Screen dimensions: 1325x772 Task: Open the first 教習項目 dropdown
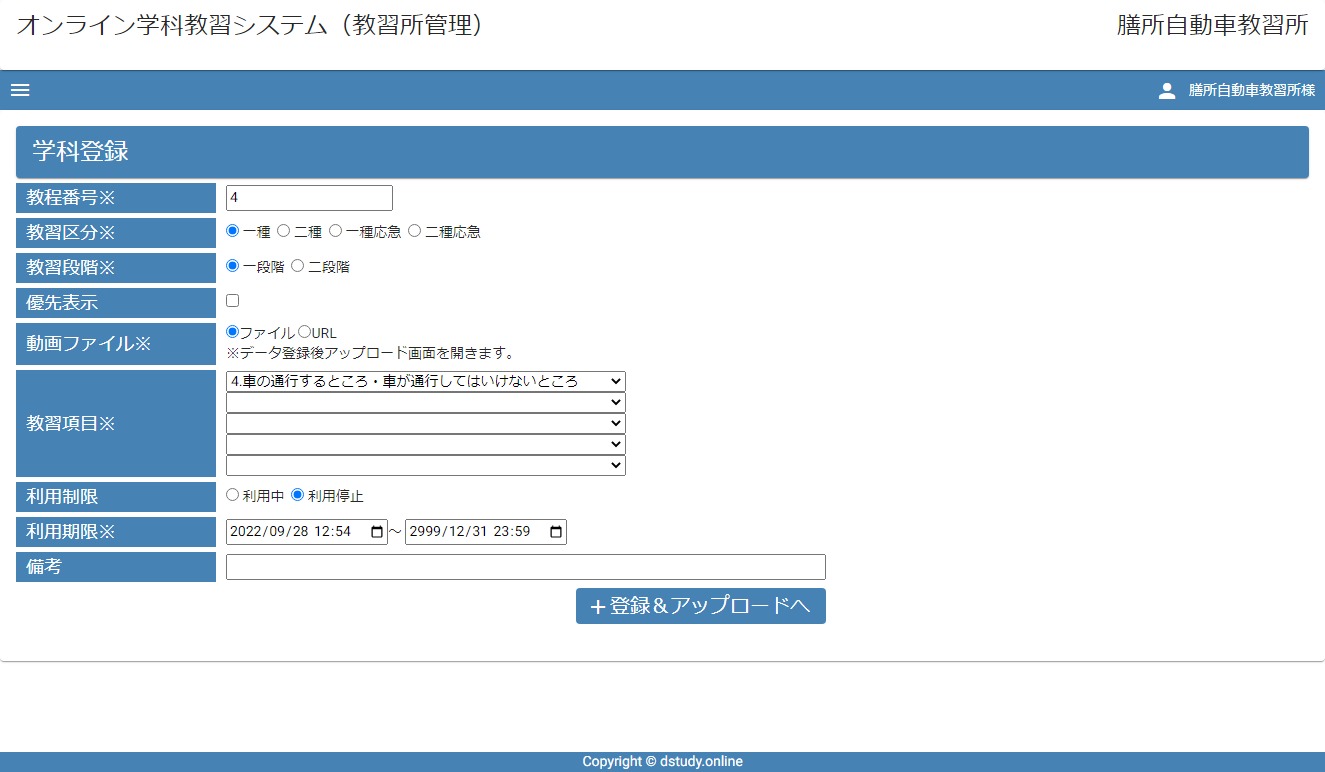[x=425, y=381]
